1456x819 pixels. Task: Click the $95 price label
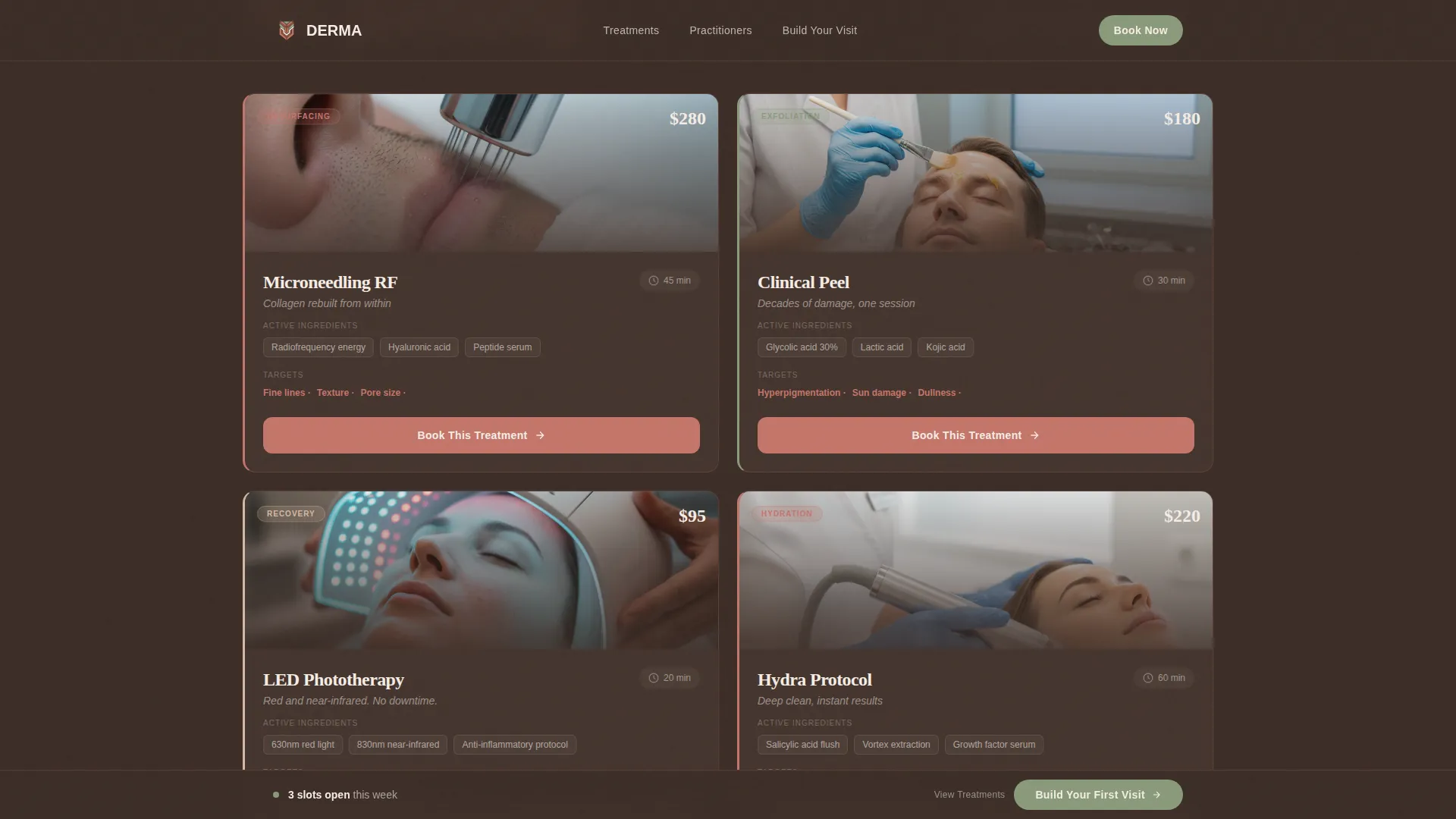tap(692, 516)
